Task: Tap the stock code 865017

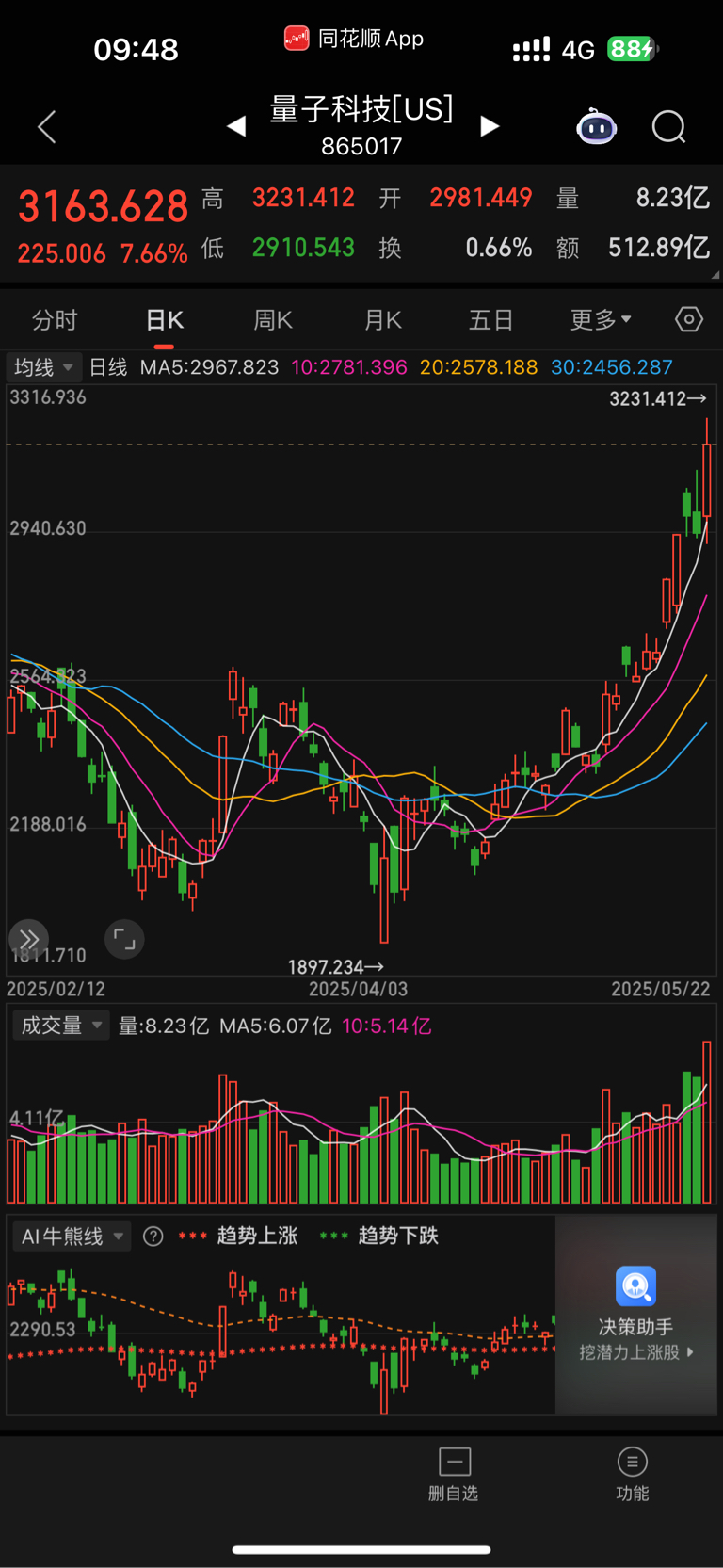Action: (x=361, y=146)
